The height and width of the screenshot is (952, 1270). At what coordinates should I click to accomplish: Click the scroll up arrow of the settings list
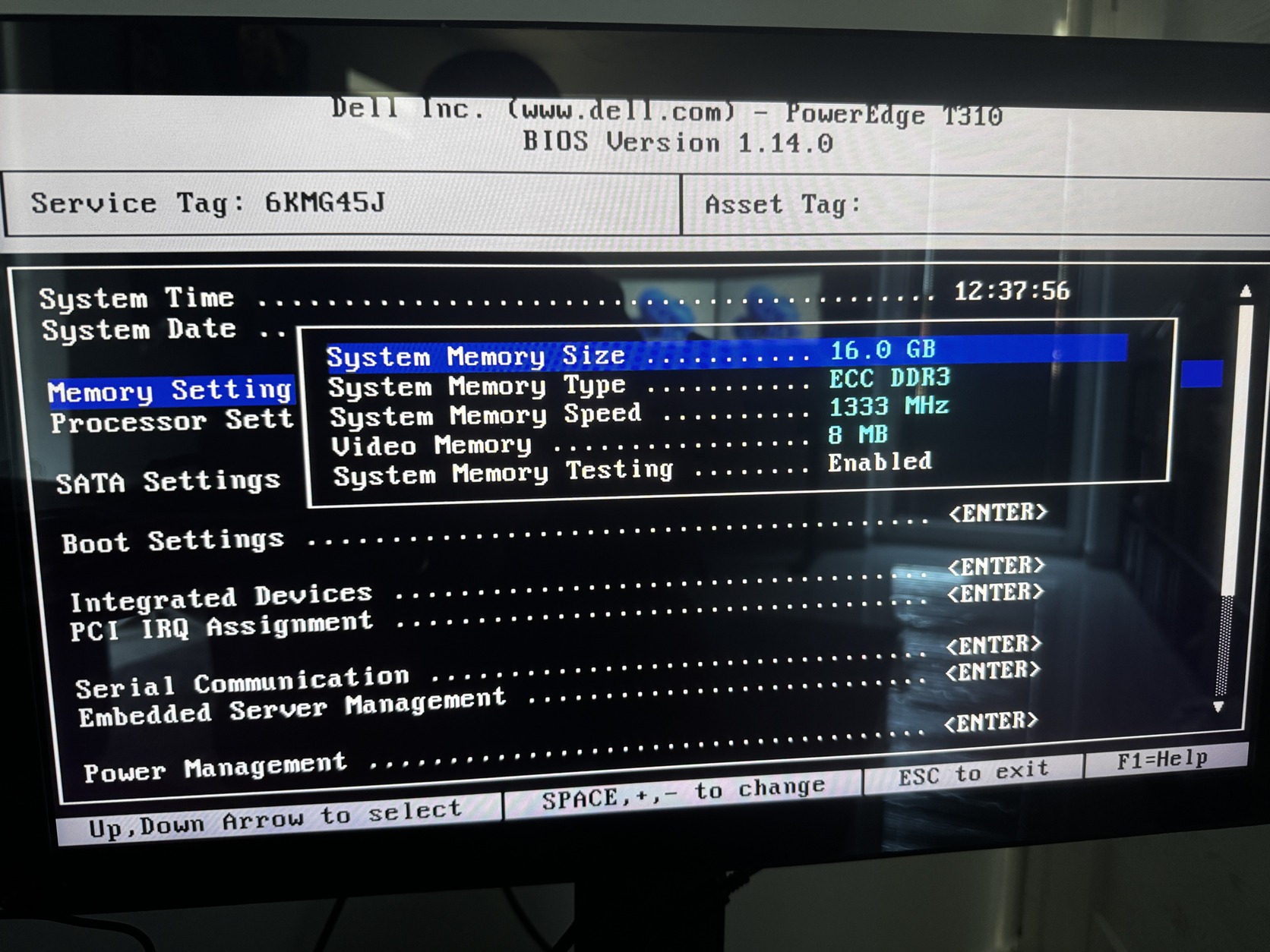point(1246,291)
